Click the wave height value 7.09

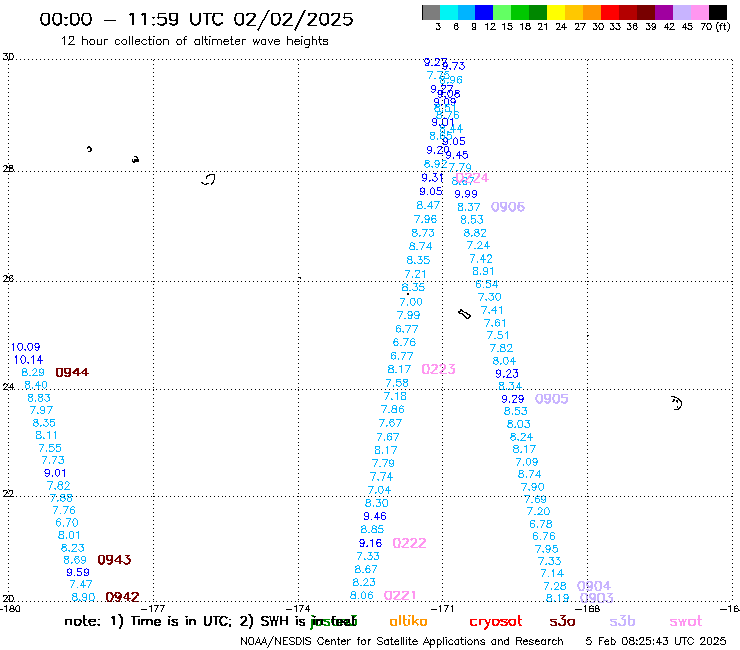tap(527, 462)
